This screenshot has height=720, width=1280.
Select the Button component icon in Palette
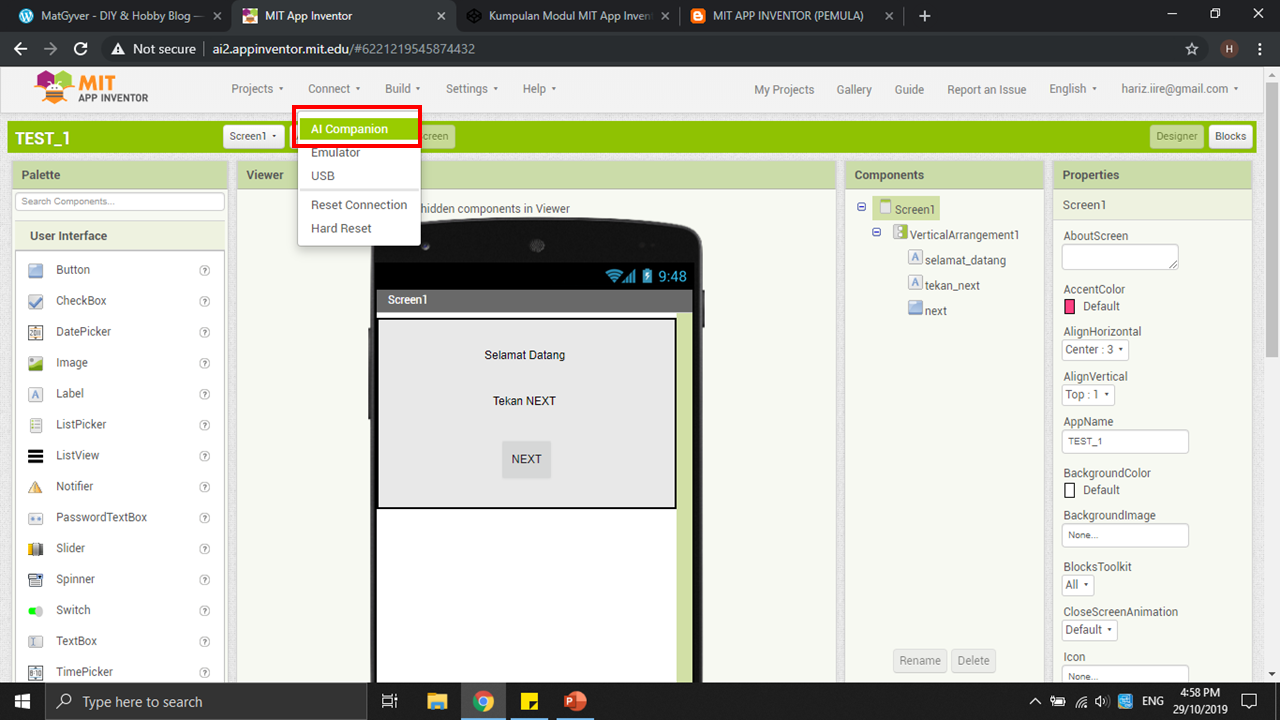tap(36, 270)
